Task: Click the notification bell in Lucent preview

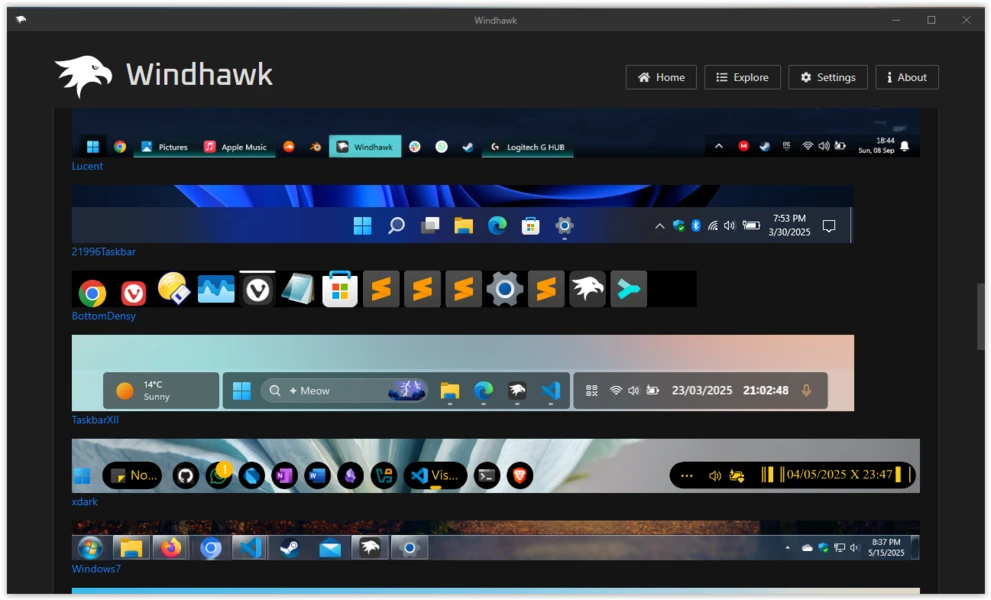Action: (x=904, y=146)
